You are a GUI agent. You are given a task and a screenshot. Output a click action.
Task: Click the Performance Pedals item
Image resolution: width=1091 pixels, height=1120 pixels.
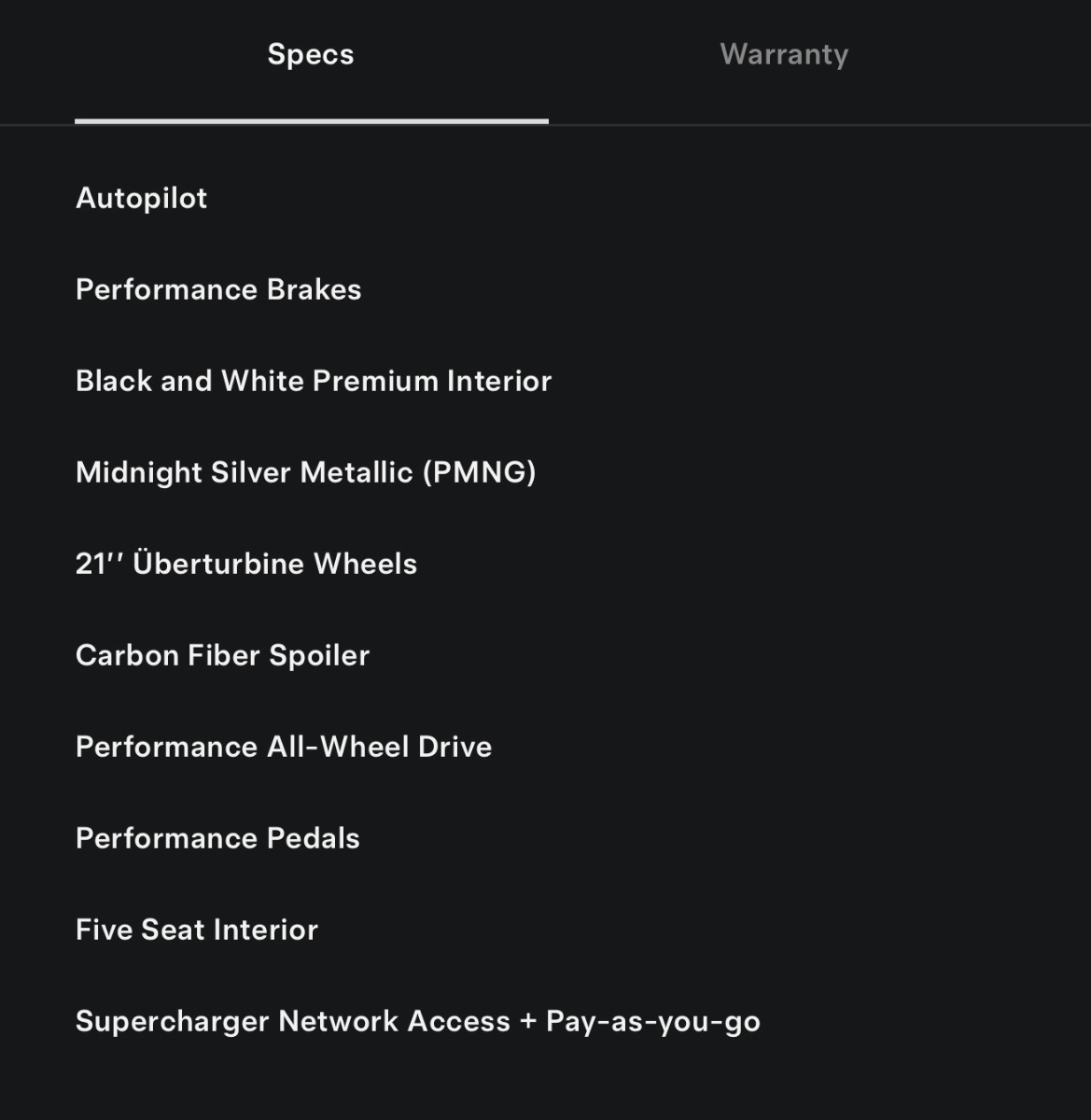click(x=217, y=838)
